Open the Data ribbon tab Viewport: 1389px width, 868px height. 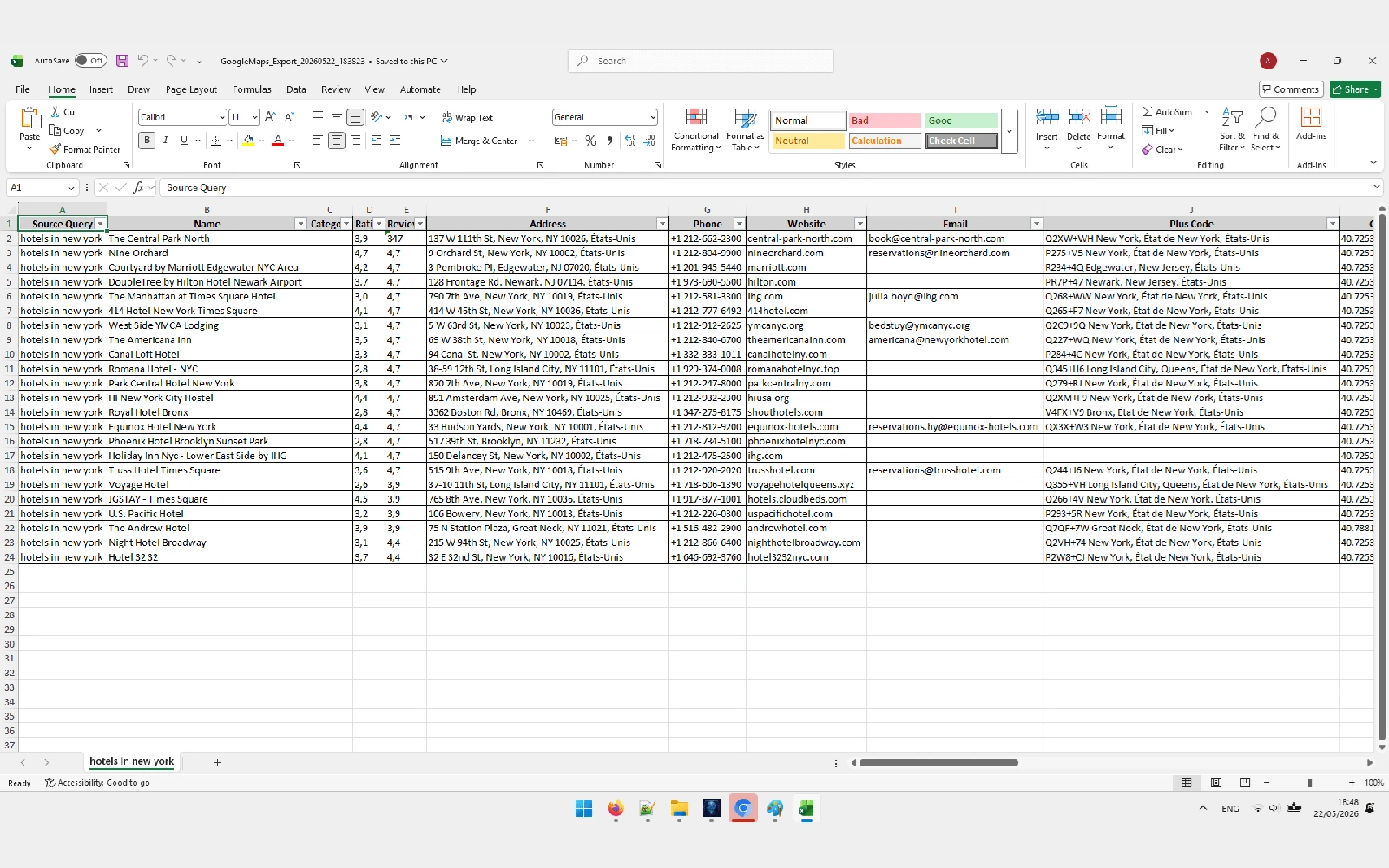(x=296, y=89)
